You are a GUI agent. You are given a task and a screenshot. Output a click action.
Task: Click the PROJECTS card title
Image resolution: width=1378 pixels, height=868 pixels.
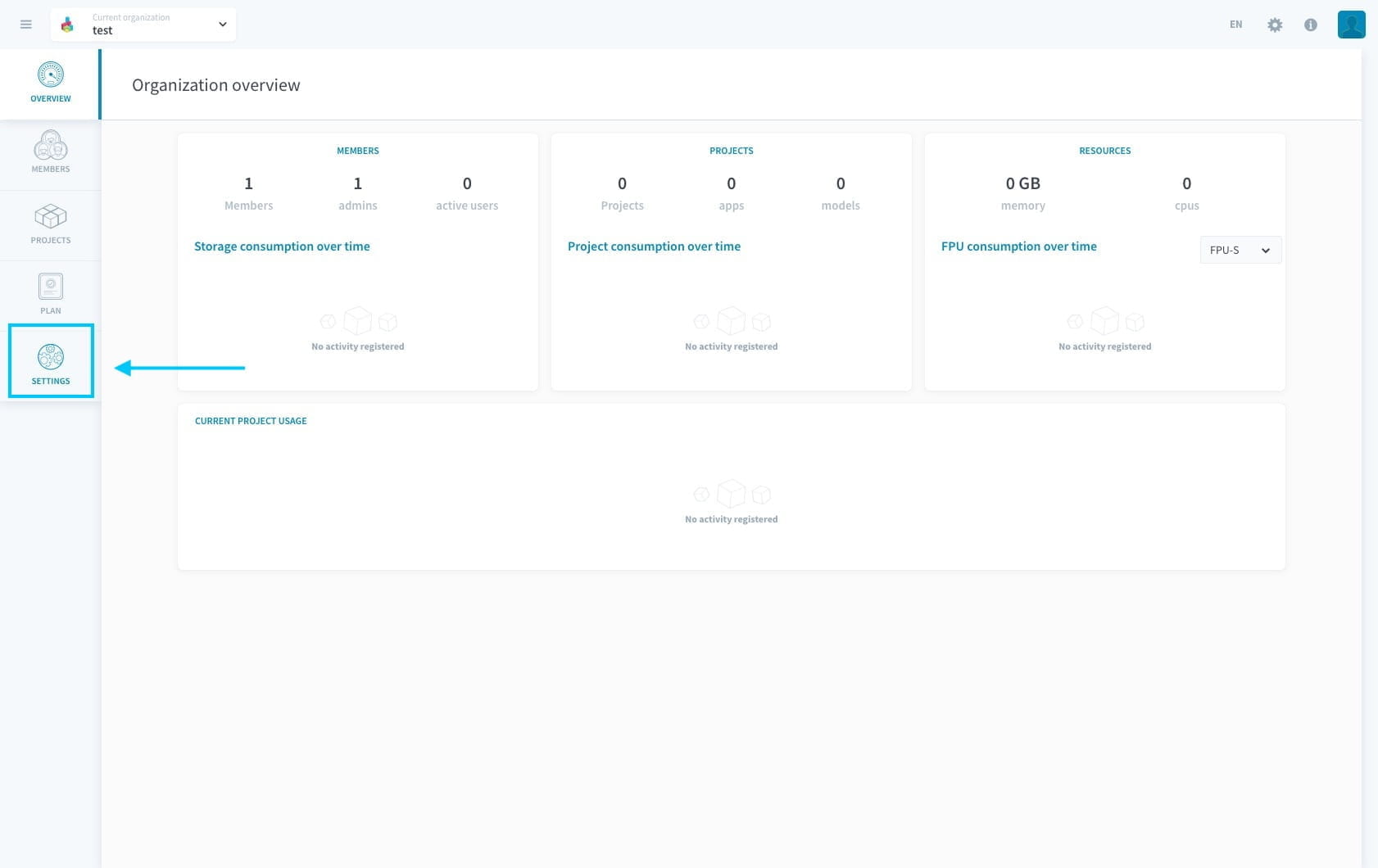click(732, 151)
